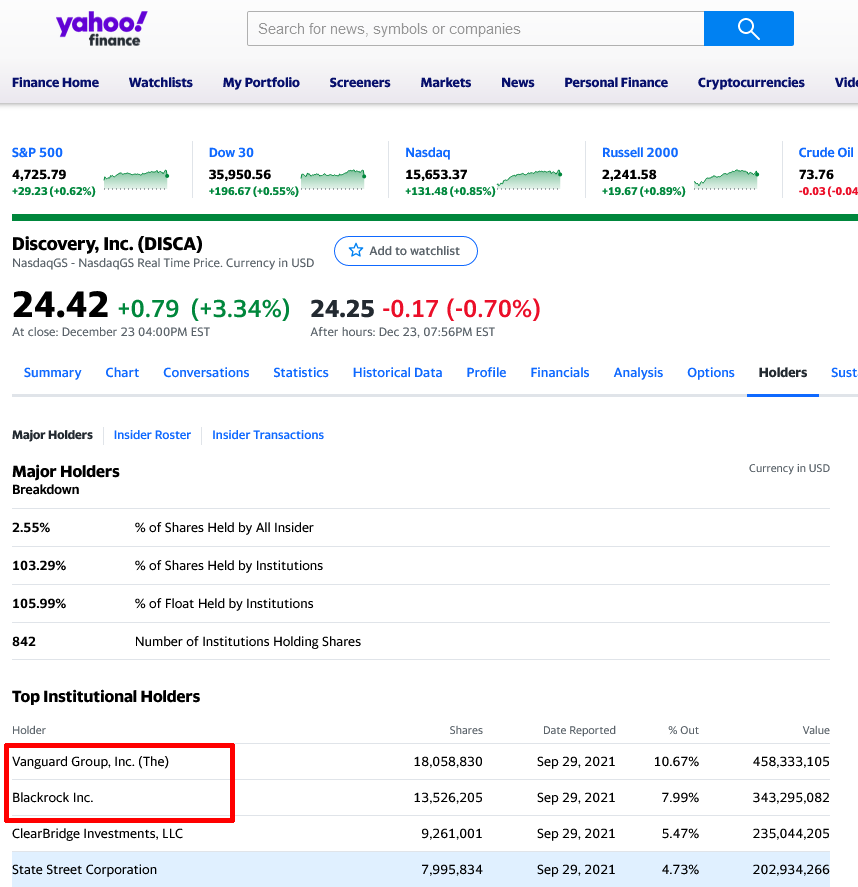Switch to the Historical Data tab
This screenshot has width=858, height=887.
pos(398,373)
